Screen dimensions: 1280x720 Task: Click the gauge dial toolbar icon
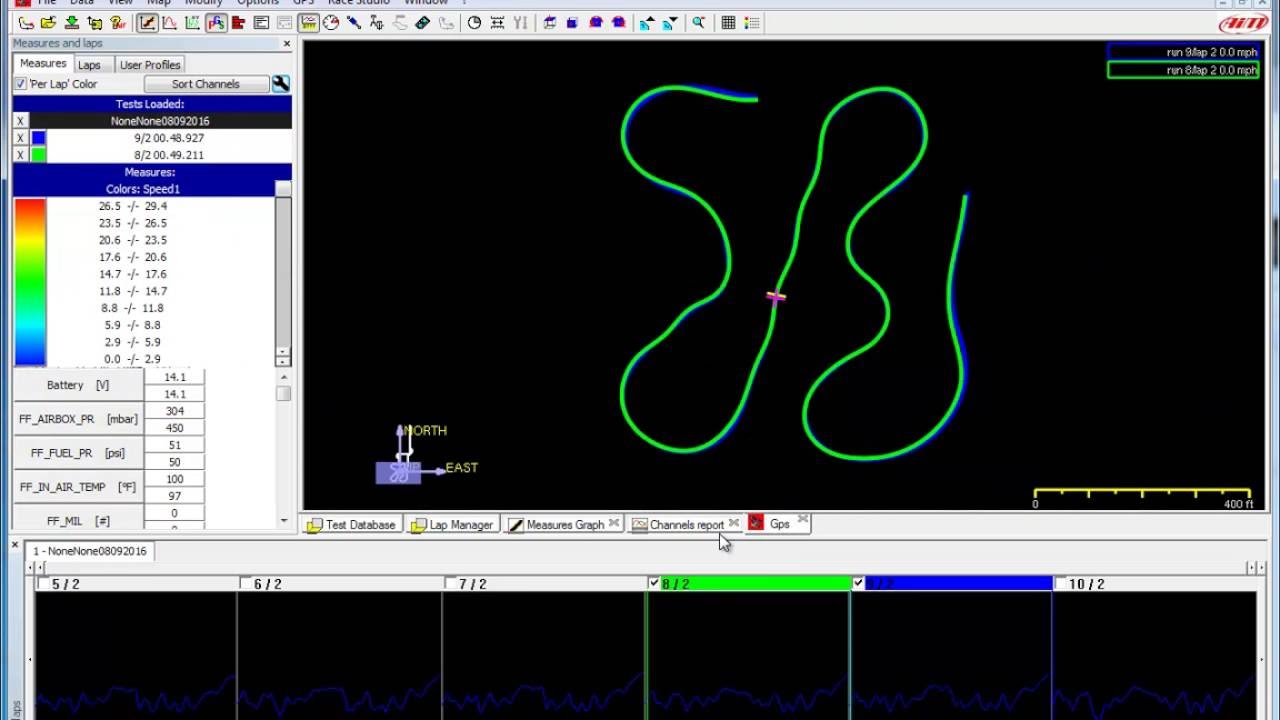[x=331, y=22]
